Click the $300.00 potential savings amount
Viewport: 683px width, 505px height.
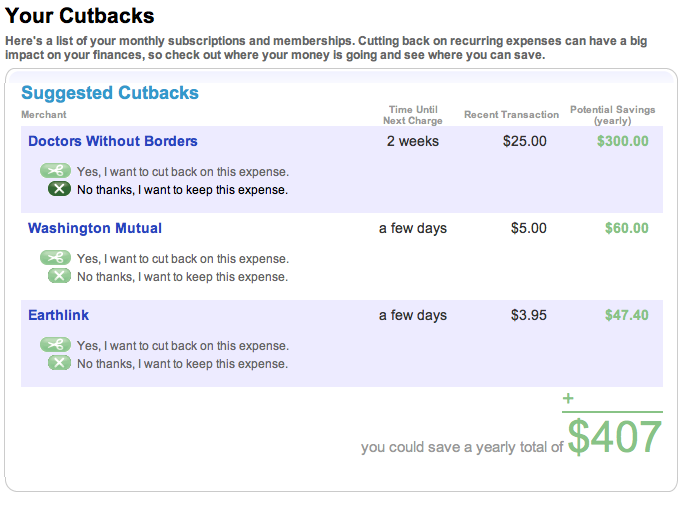point(622,141)
